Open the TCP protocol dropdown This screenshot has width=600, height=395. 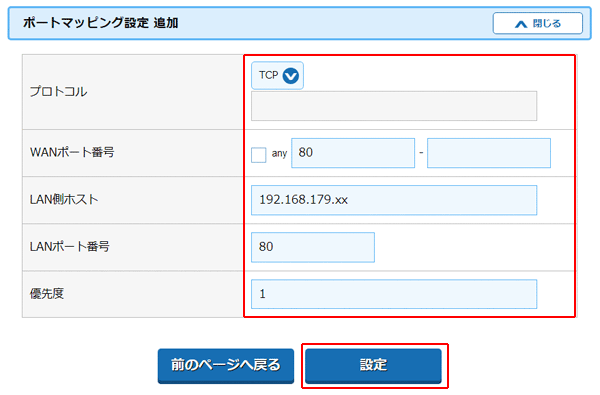(x=277, y=75)
